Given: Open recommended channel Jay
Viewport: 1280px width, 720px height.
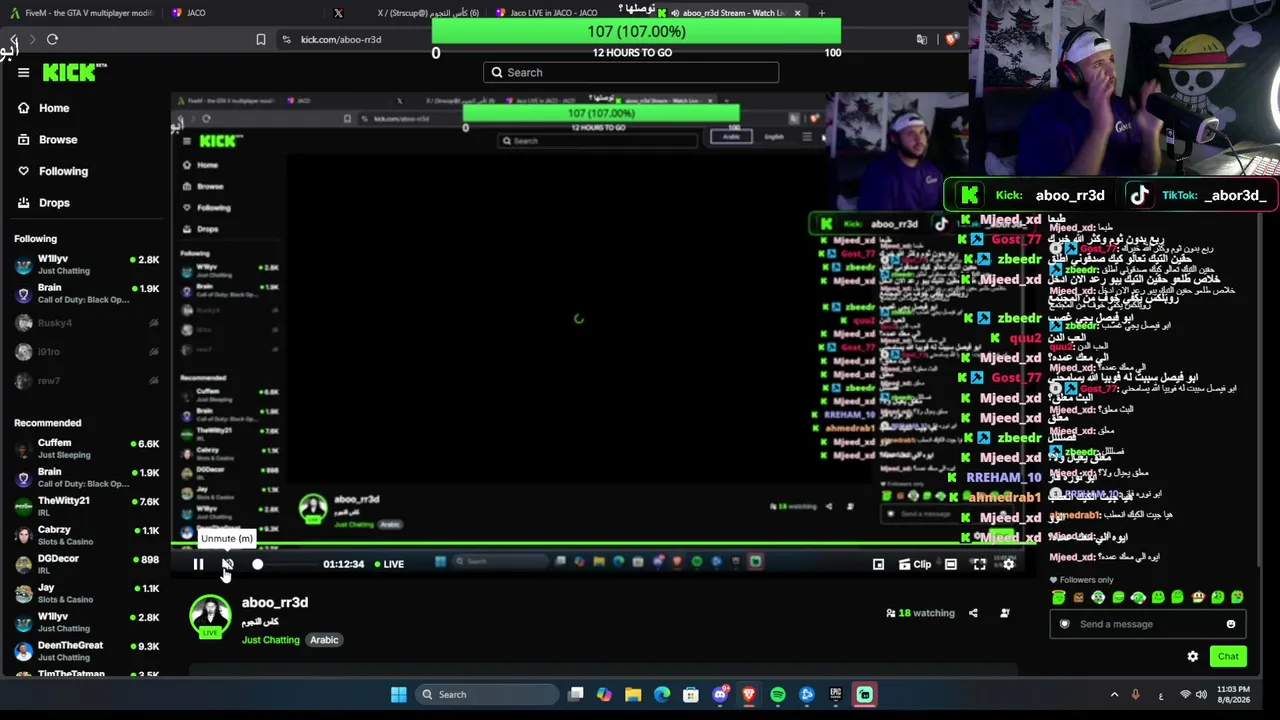Looking at the screenshot, I should tap(87, 593).
